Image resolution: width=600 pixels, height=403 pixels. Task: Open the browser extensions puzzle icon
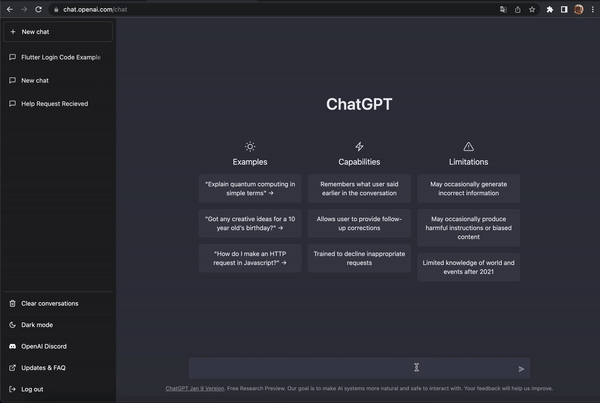550,10
